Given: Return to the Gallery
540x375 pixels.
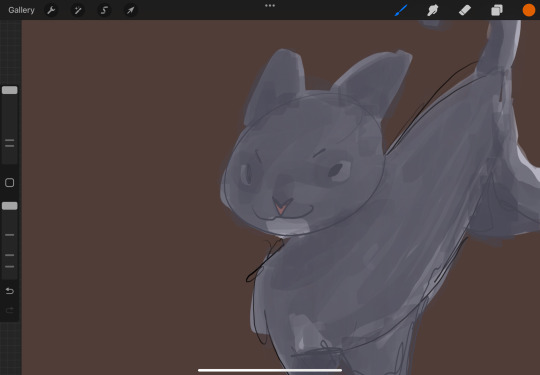Looking at the screenshot, I should [x=21, y=10].
